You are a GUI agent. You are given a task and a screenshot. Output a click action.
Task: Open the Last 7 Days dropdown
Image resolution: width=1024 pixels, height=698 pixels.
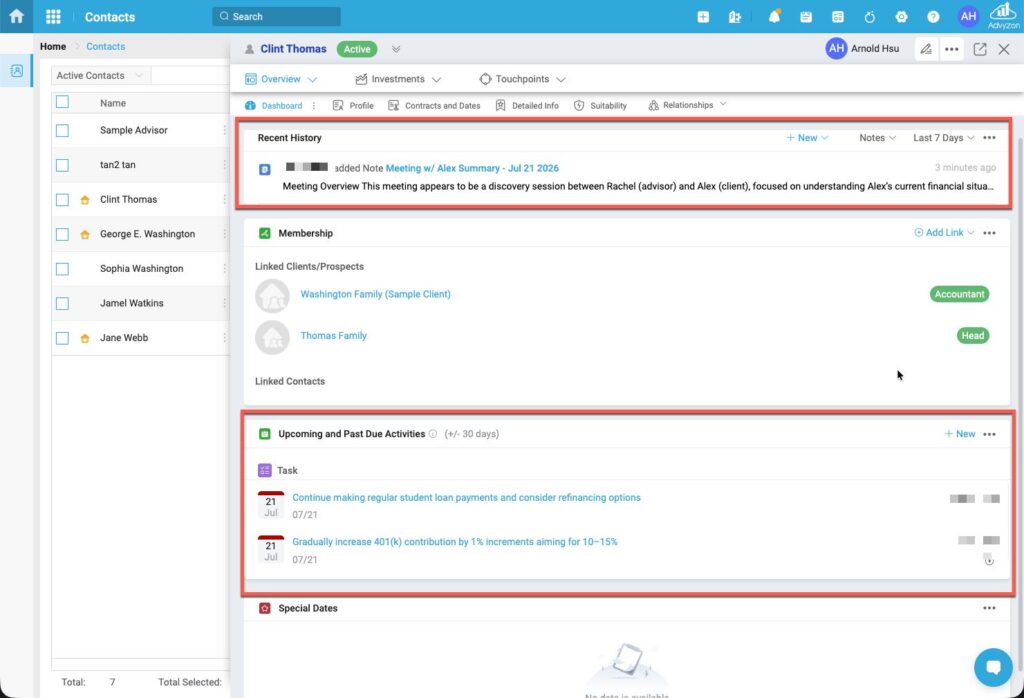(943, 138)
